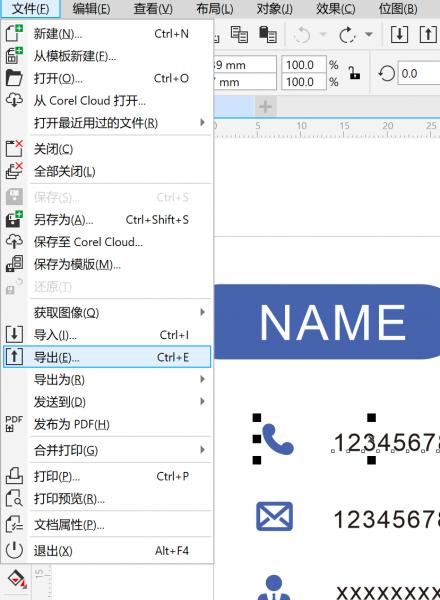Toggle the lock ratio padlock
The image size is (440, 600).
pyautogui.click(x=355, y=73)
